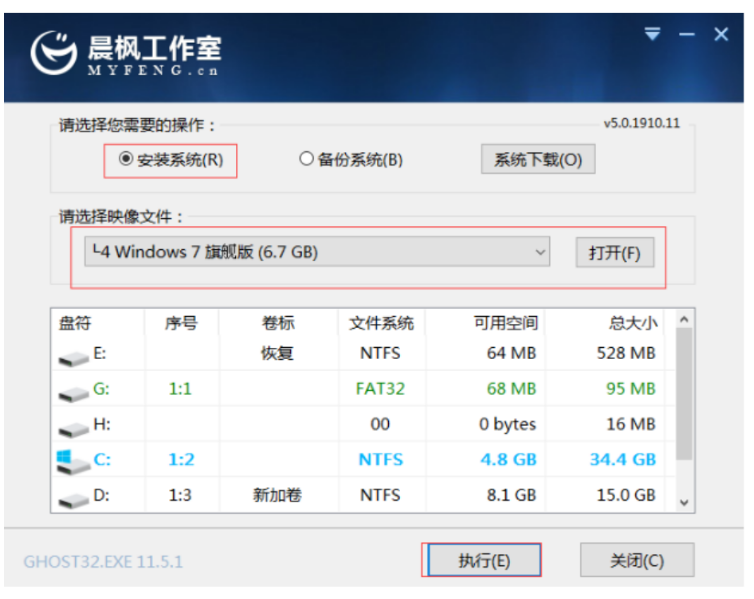The height and width of the screenshot is (599, 754).
Task: Select the D: drive label text
Action: 101,495
